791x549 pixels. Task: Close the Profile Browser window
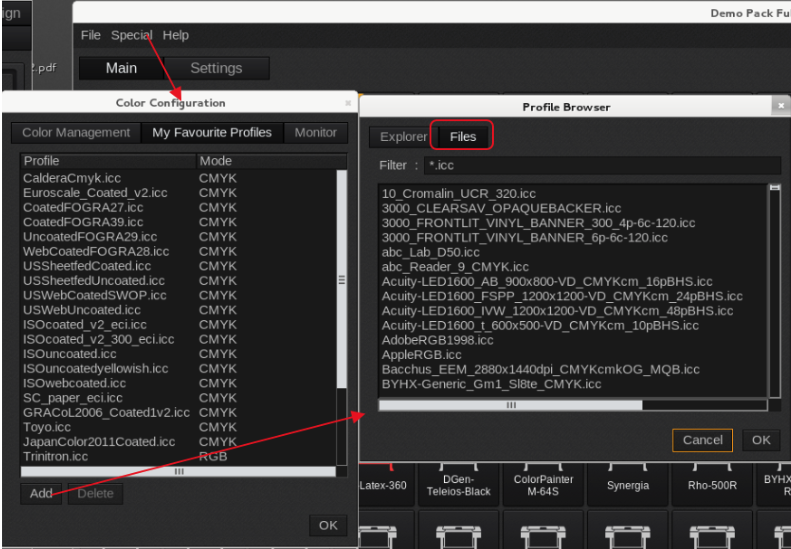779,106
